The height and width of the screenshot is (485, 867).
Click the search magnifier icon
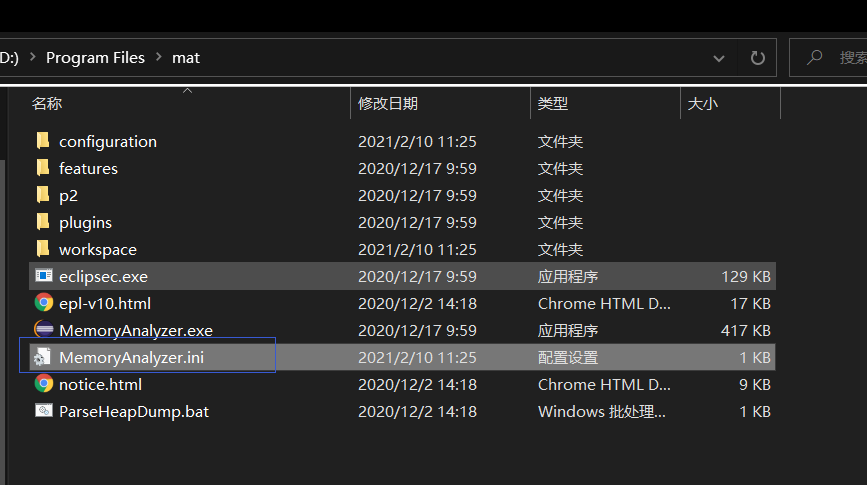[x=814, y=57]
